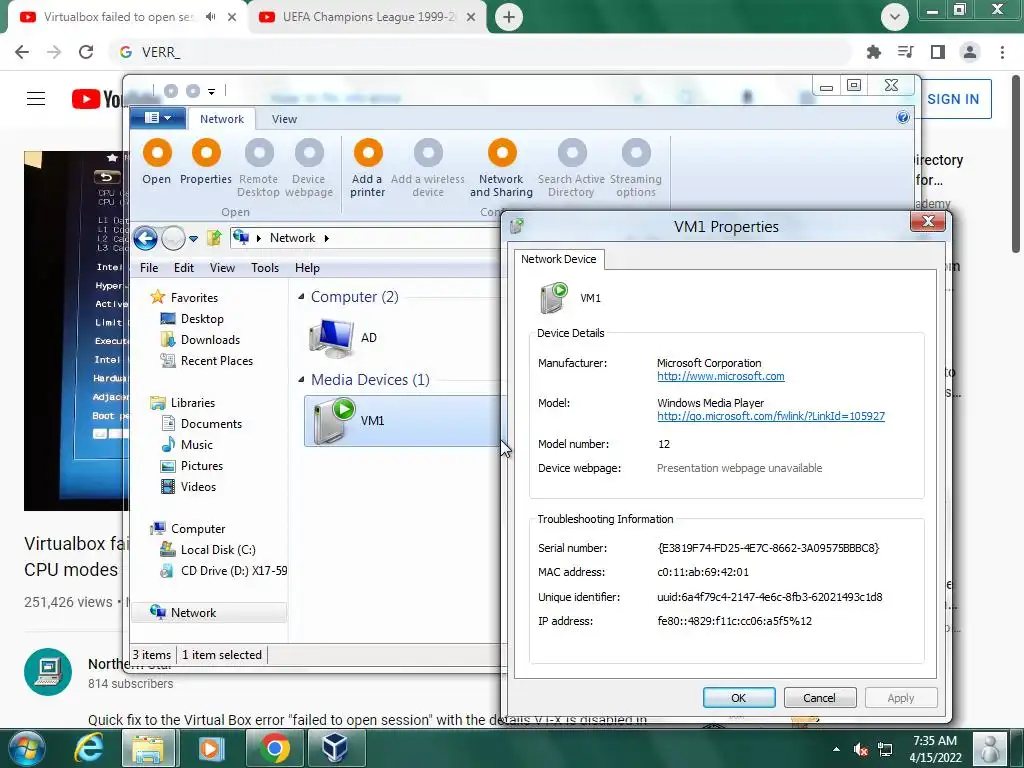Open the Tools menu
This screenshot has height=768, width=1024.
click(x=264, y=268)
